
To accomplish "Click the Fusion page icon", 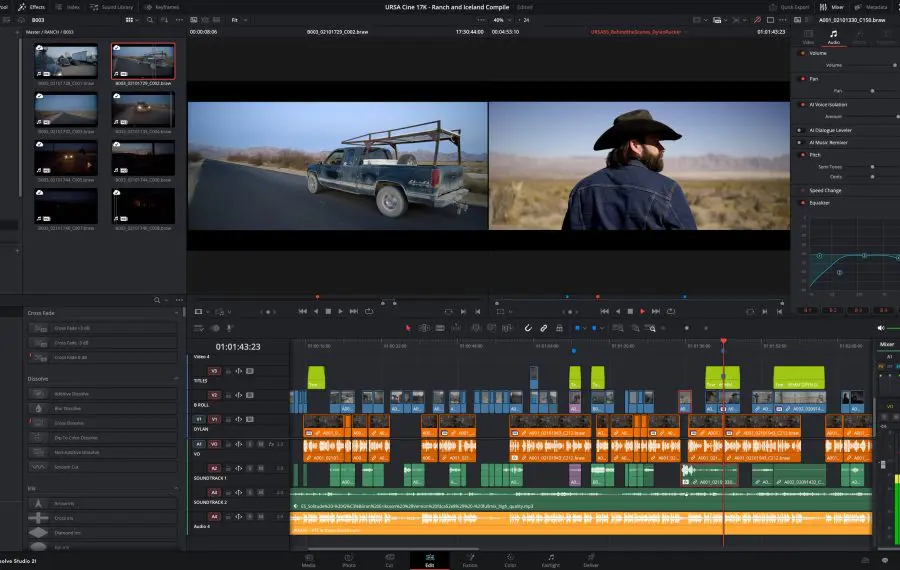I will pos(469,559).
